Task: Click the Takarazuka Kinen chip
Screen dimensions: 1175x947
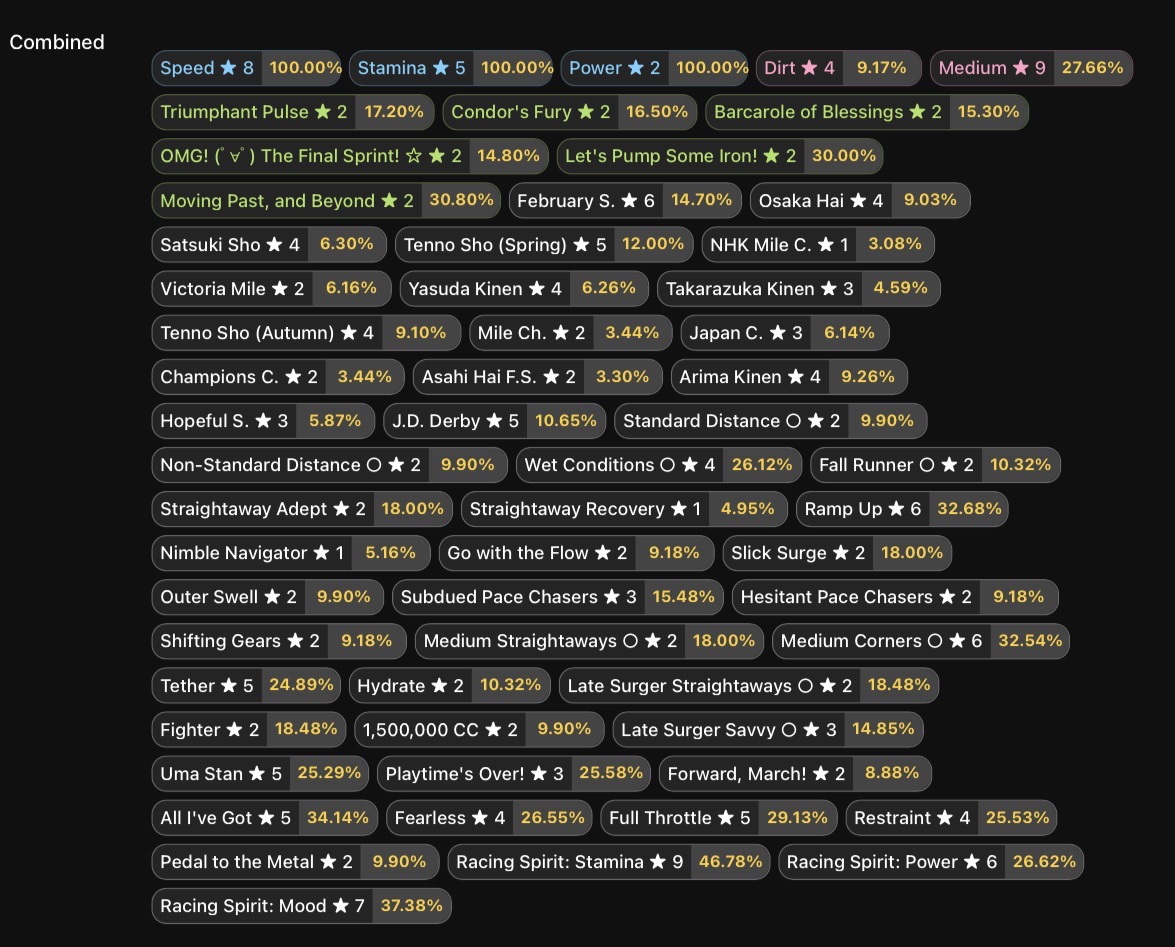Action: (x=799, y=288)
